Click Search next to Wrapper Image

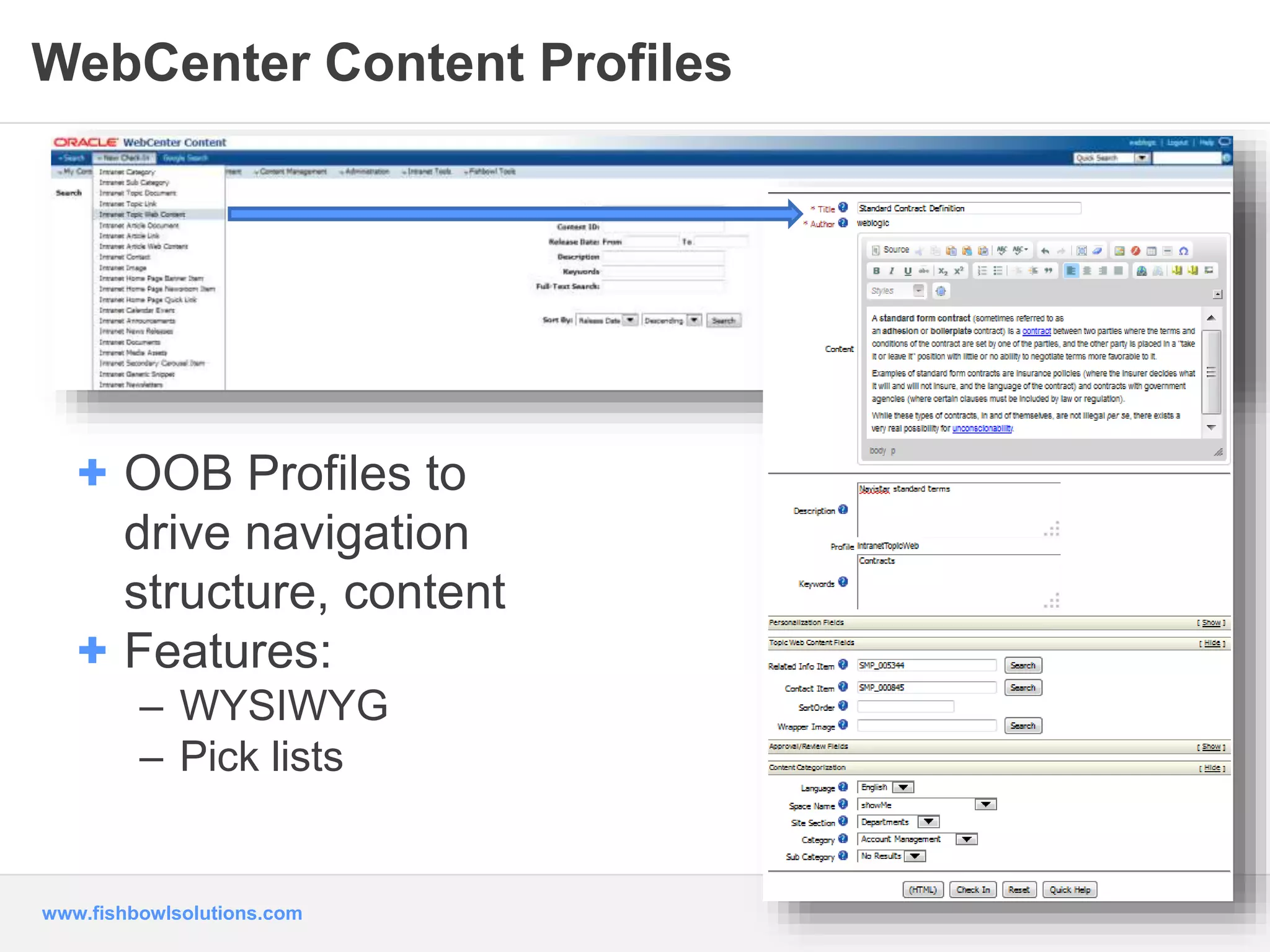click(1023, 725)
